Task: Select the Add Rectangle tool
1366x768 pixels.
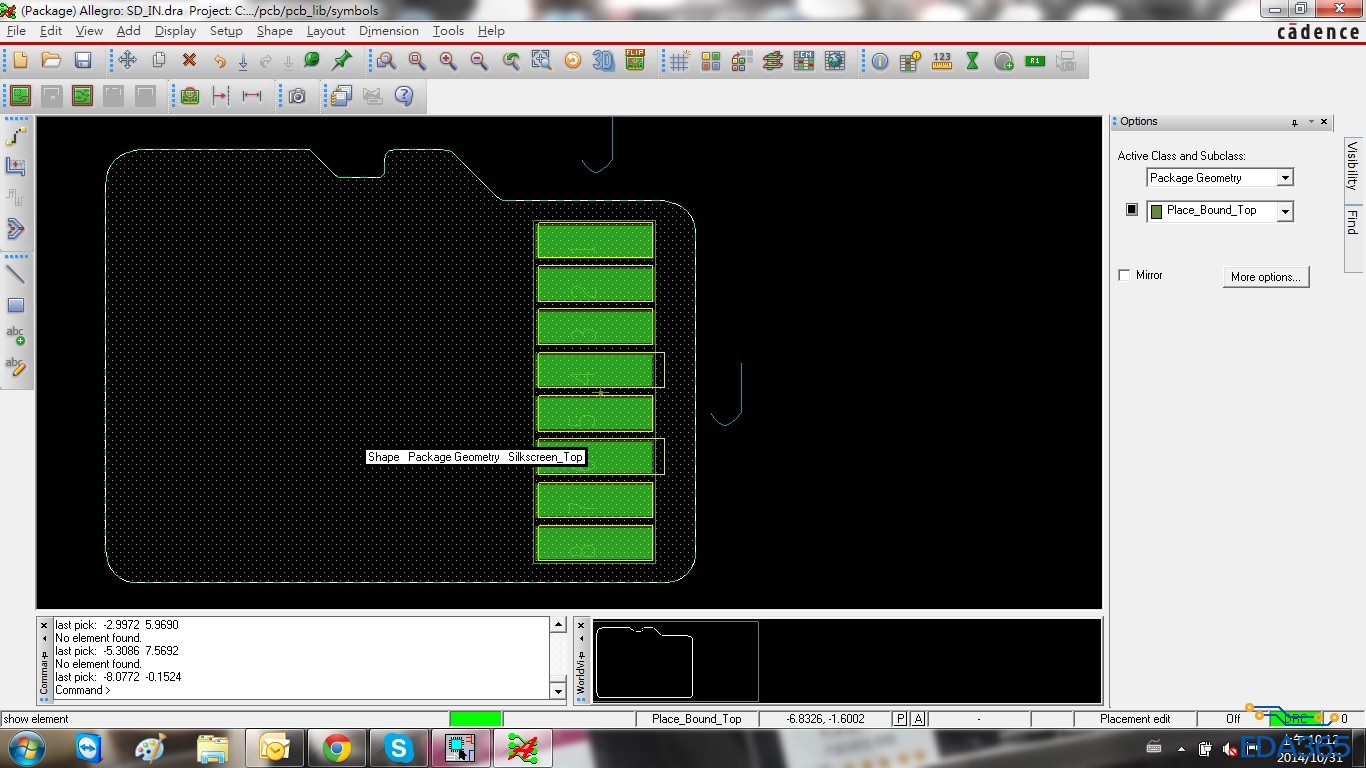Action: (15, 305)
